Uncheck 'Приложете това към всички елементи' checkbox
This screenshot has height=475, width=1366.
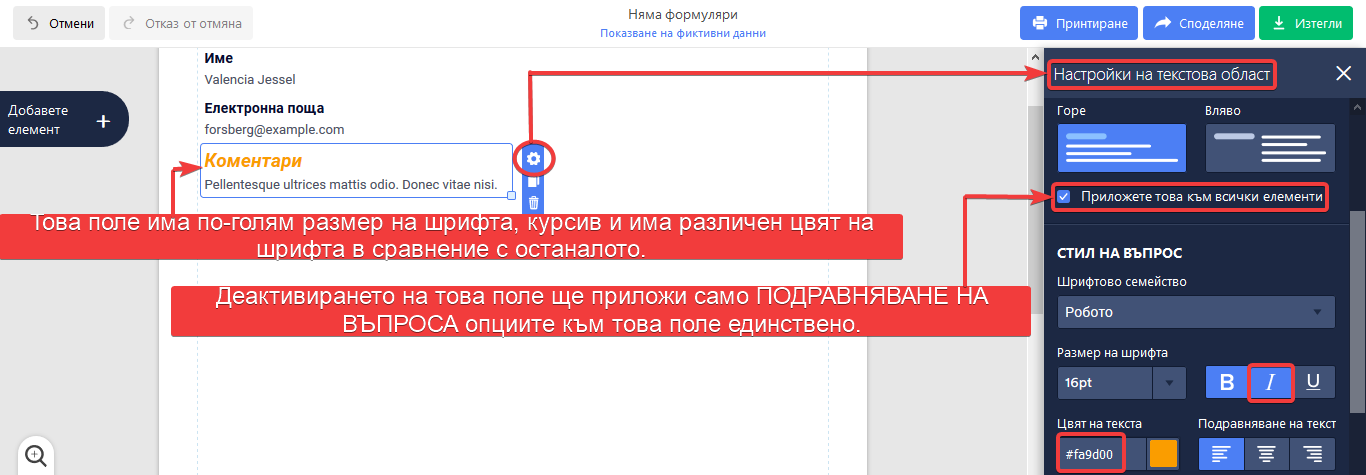pyautogui.click(x=1064, y=197)
